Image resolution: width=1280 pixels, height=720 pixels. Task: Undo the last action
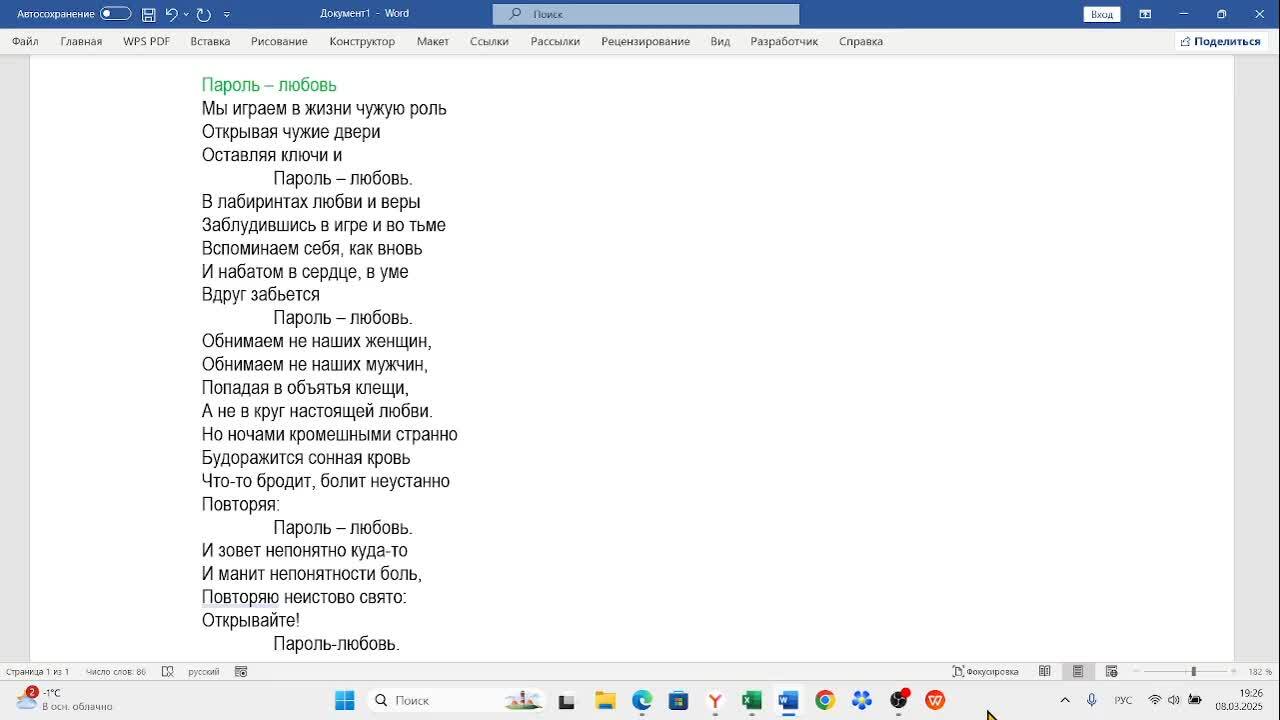click(x=171, y=14)
